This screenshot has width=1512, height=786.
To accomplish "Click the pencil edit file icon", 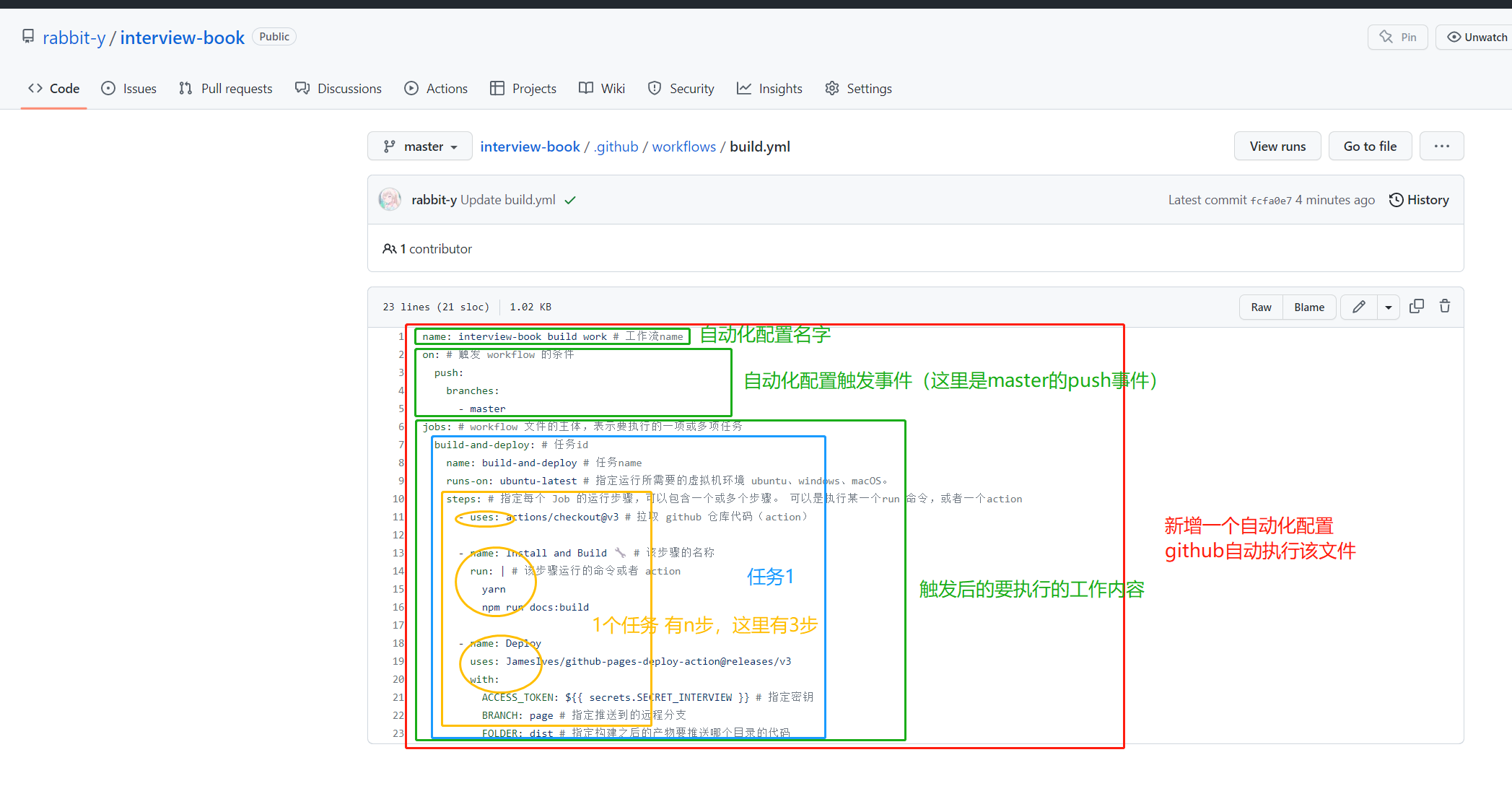I will [x=1358, y=307].
